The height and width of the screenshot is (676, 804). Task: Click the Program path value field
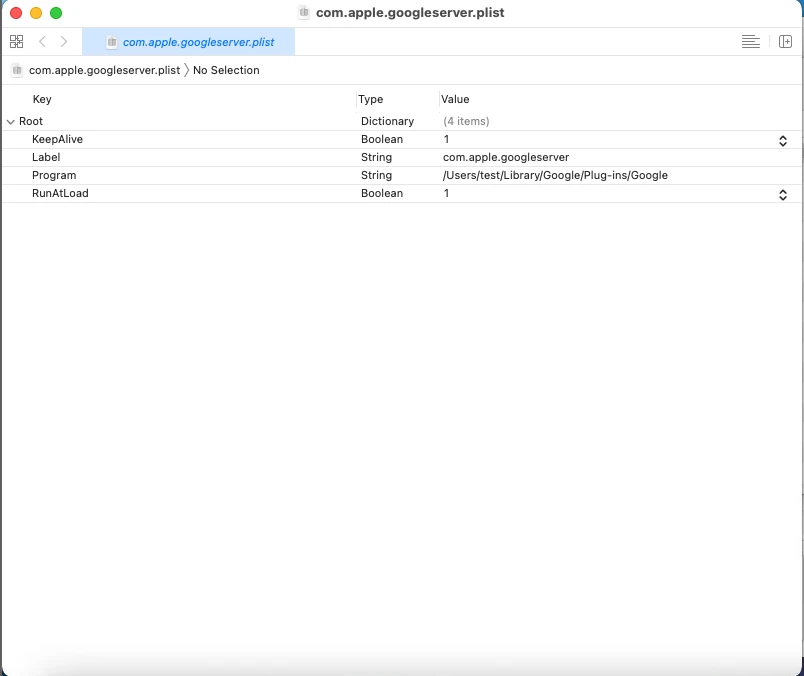pyautogui.click(x=555, y=176)
